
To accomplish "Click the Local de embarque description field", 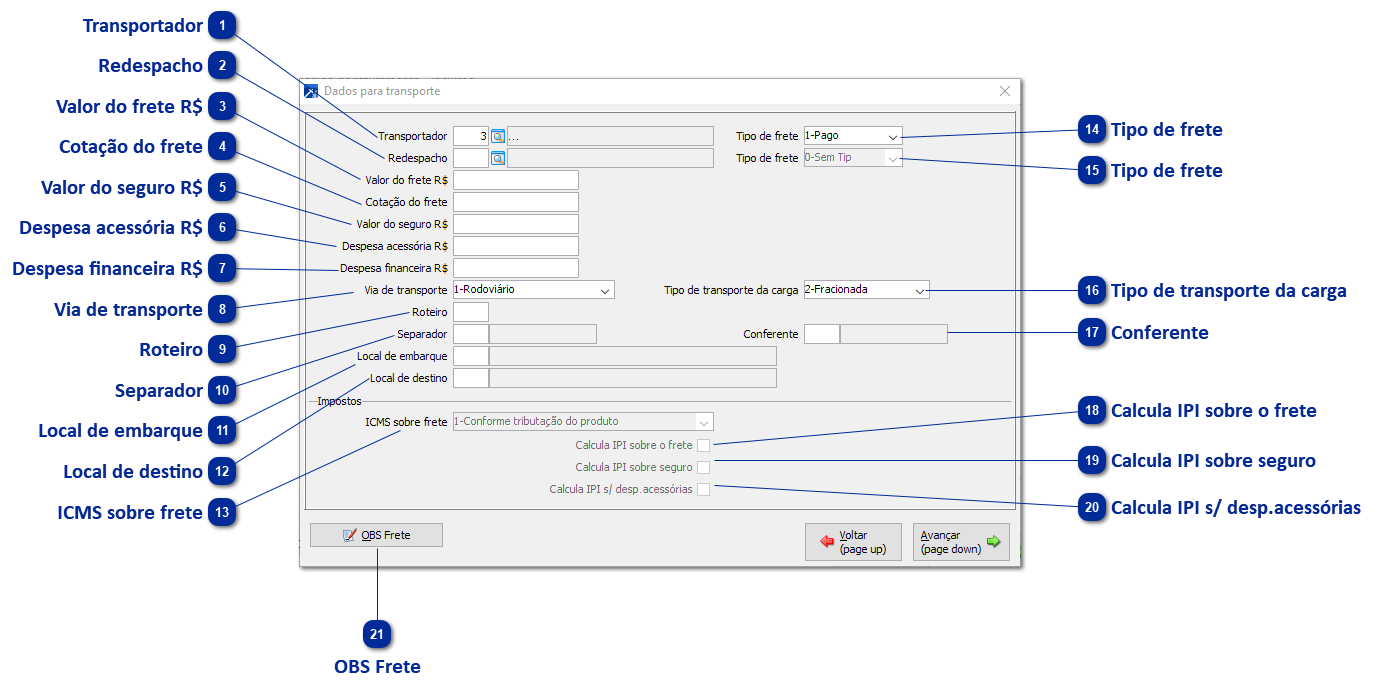I will point(633,356).
